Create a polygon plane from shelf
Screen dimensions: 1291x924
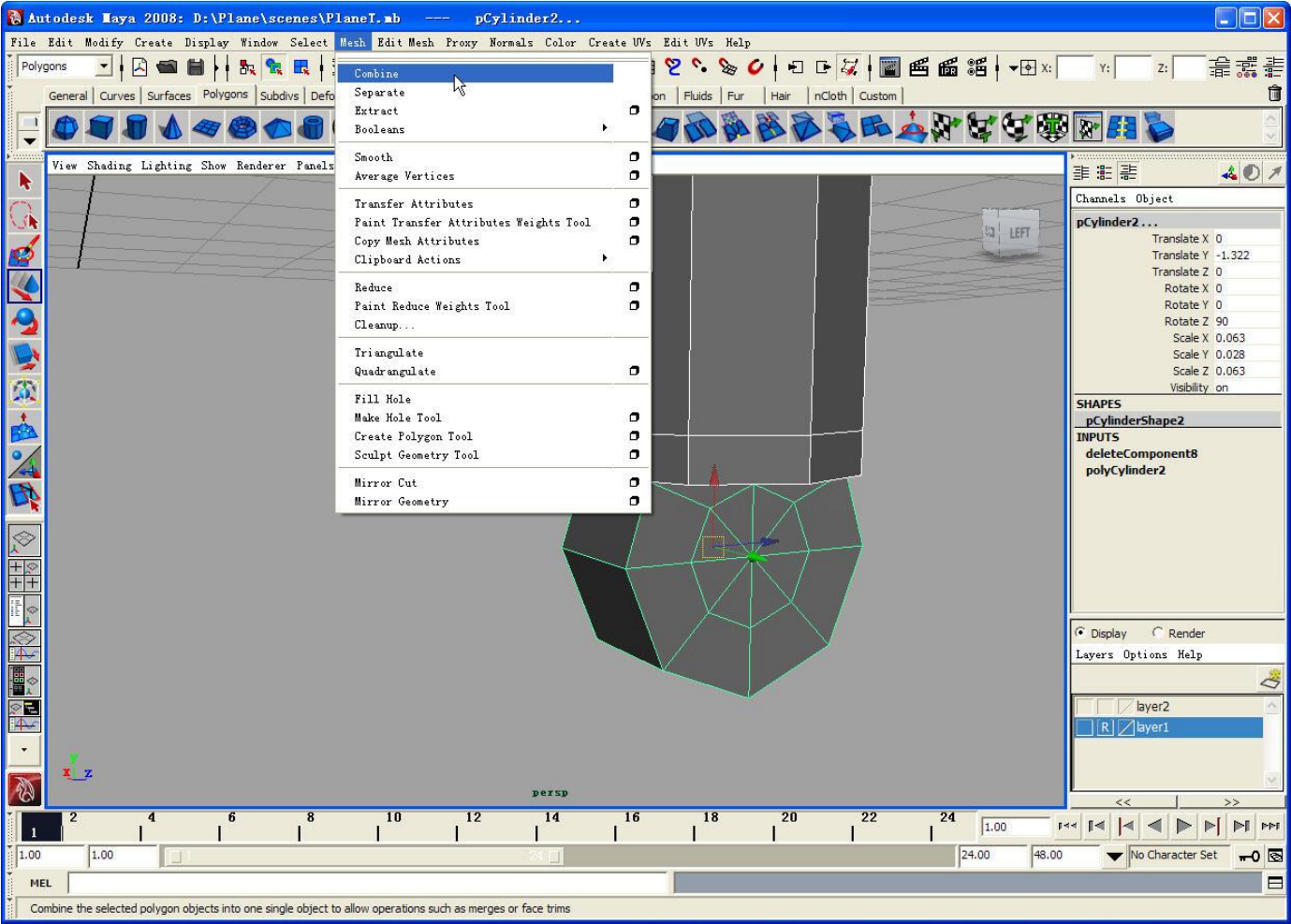206,127
